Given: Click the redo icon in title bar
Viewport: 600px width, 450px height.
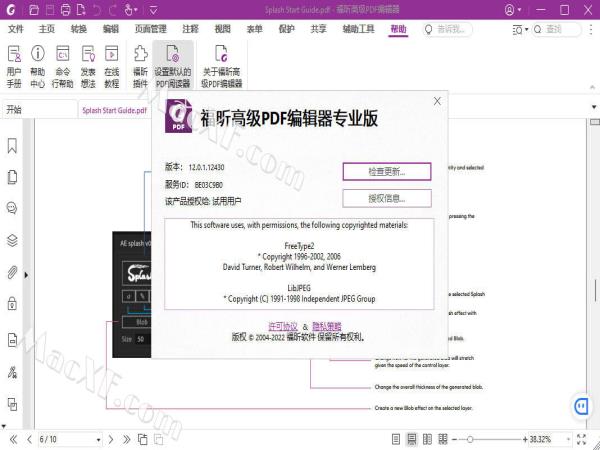Looking at the screenshot, I should pyautogui.click(x=112, y=10).
